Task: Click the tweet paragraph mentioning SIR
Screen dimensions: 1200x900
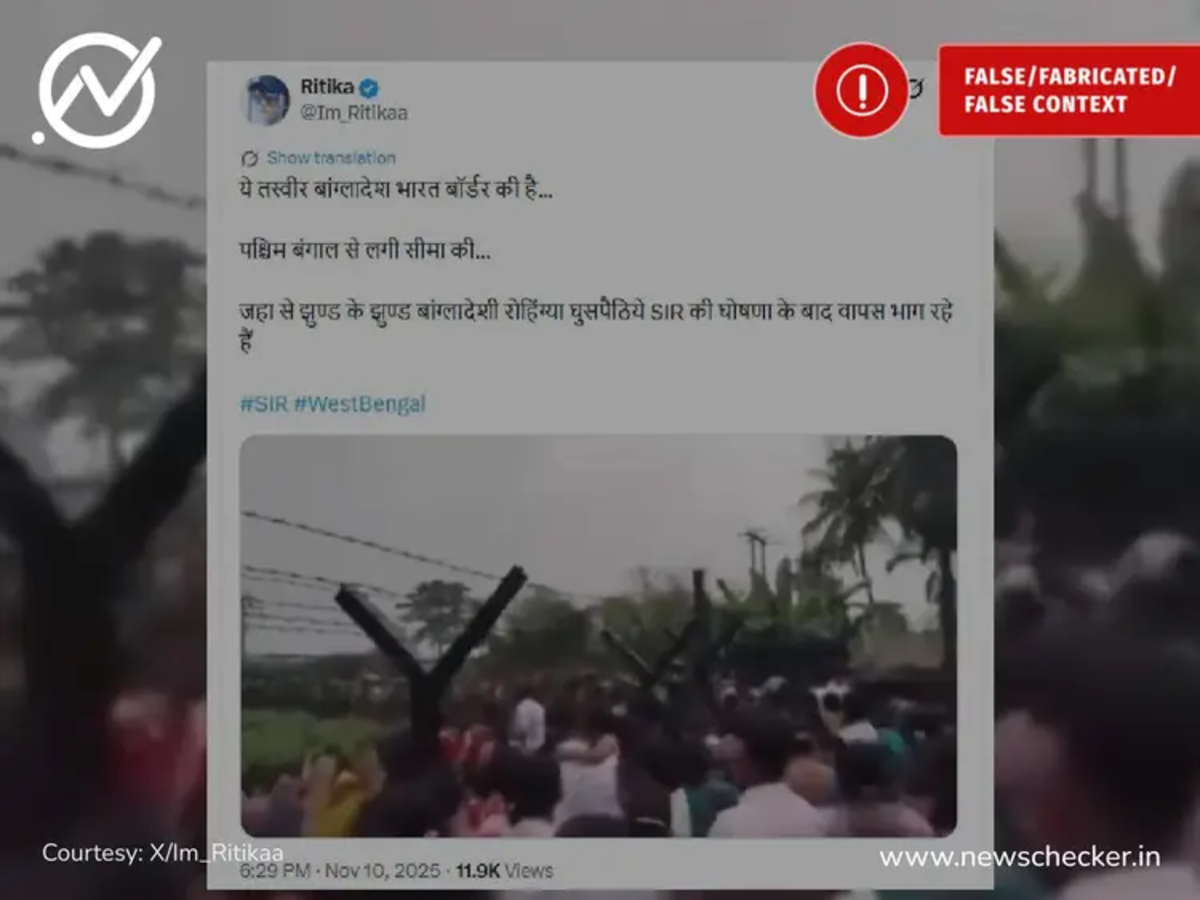Action: 596,326
